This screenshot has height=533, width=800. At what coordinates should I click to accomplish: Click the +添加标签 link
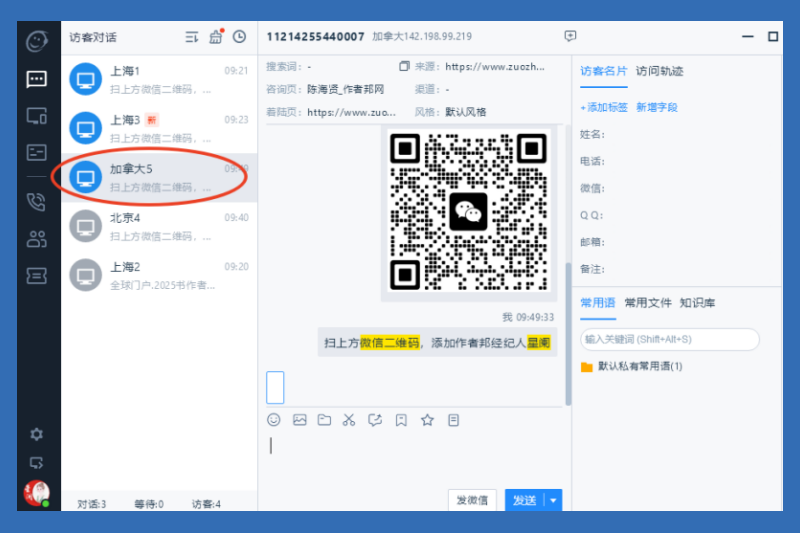604,107
